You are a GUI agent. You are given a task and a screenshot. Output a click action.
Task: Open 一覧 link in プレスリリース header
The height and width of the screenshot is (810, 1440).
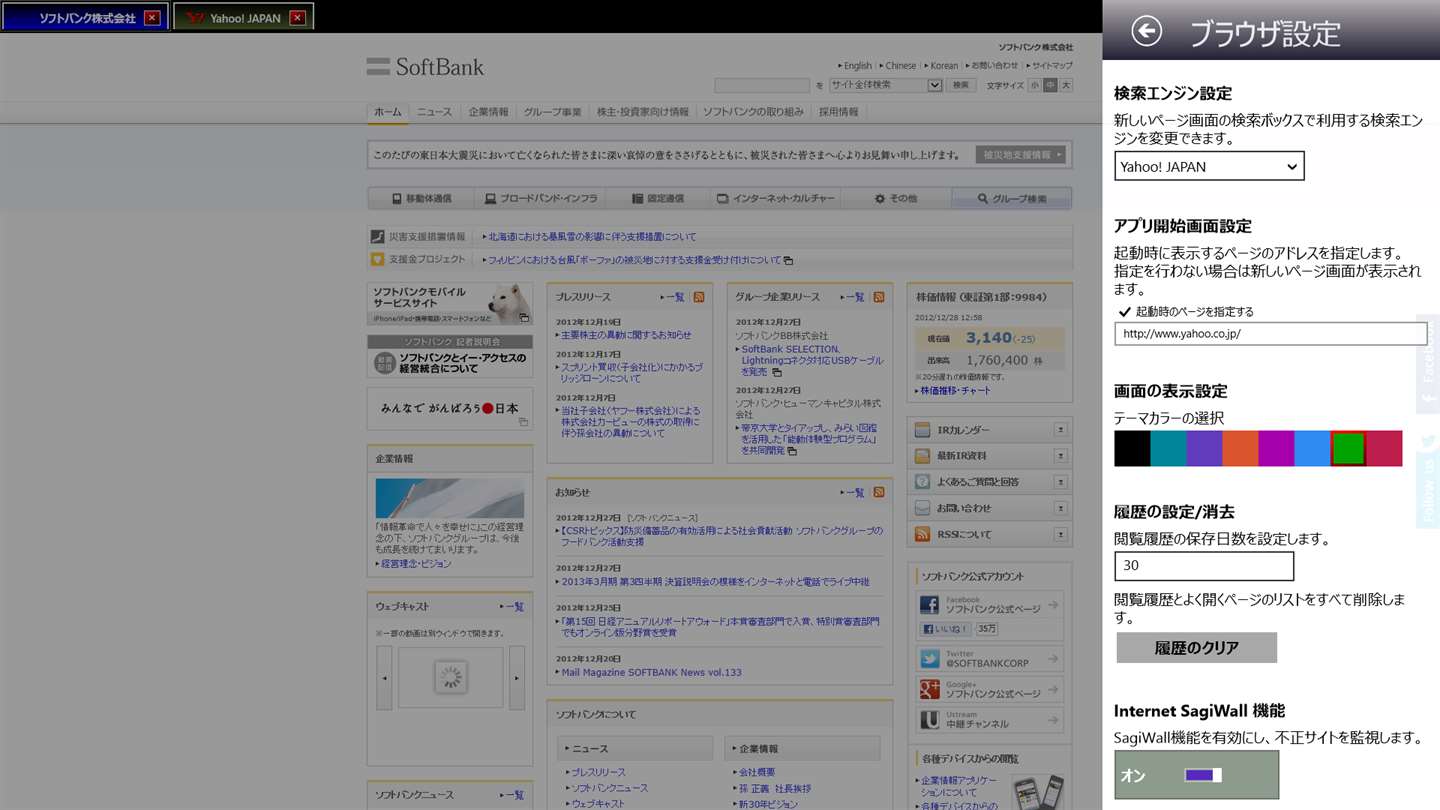[x=675, y=297]
